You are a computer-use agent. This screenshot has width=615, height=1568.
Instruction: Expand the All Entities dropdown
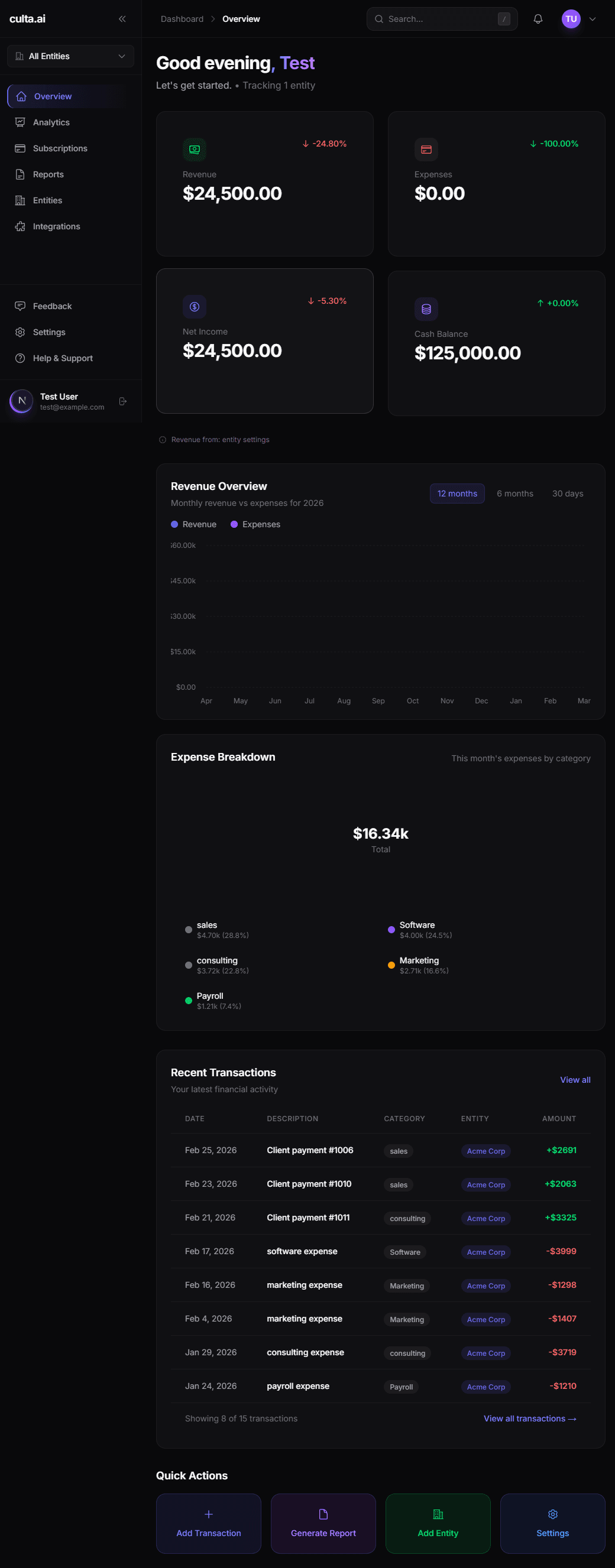click(x=70, y=56)
